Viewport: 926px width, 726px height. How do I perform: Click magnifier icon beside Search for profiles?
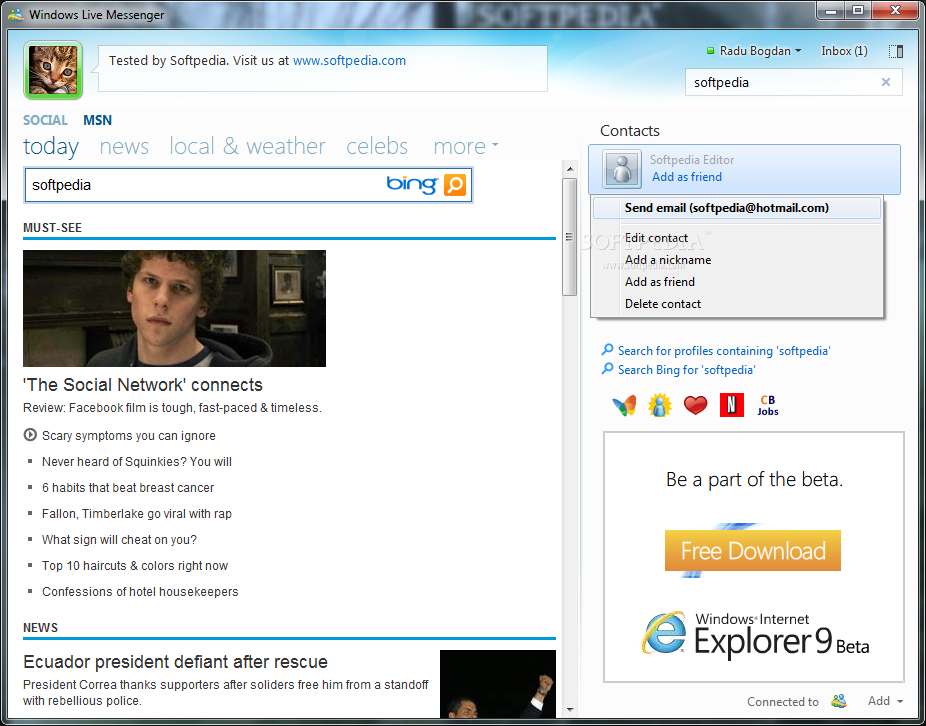point(607,350)
